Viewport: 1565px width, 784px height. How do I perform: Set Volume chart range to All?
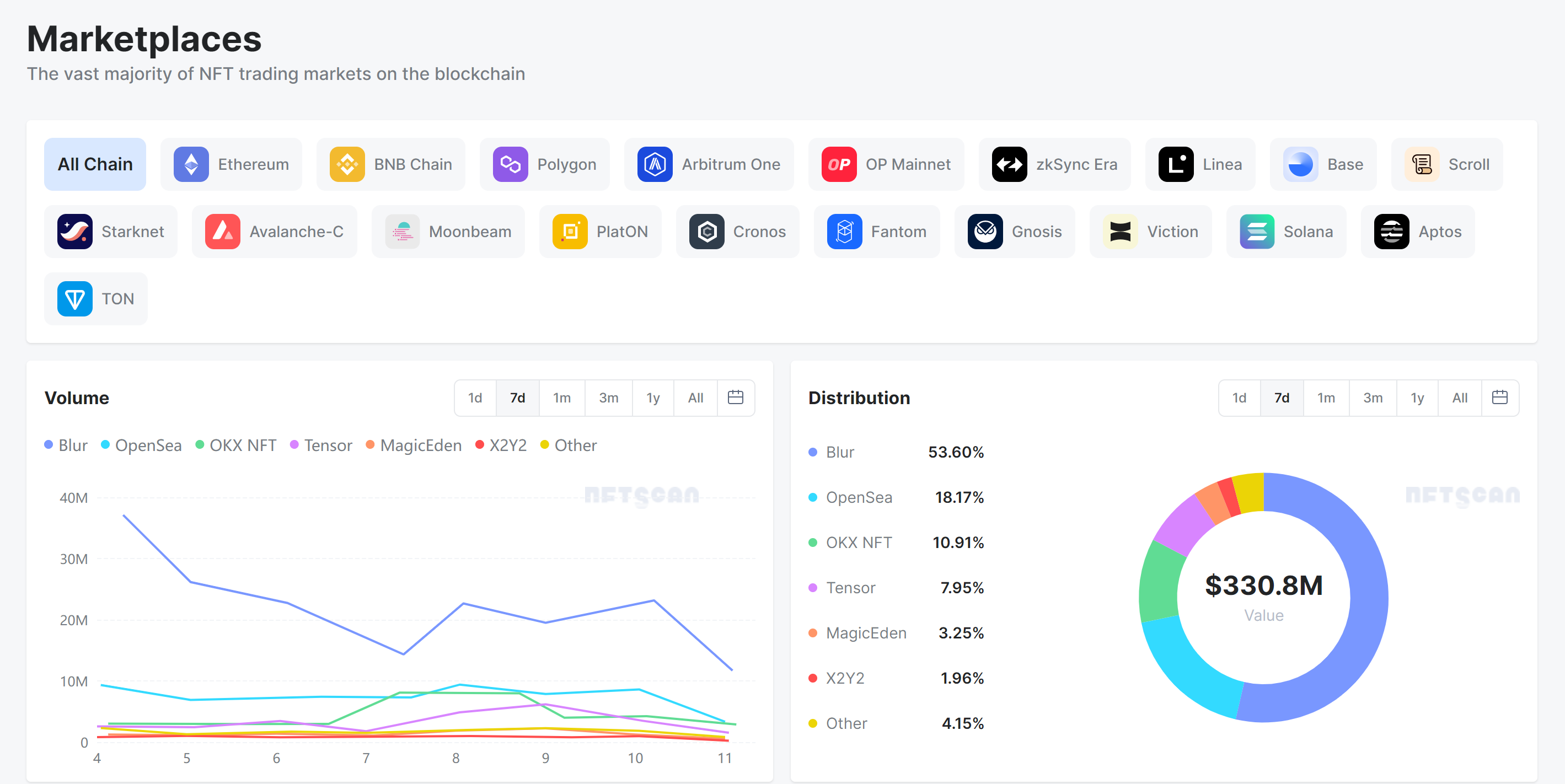pos(695,398)
